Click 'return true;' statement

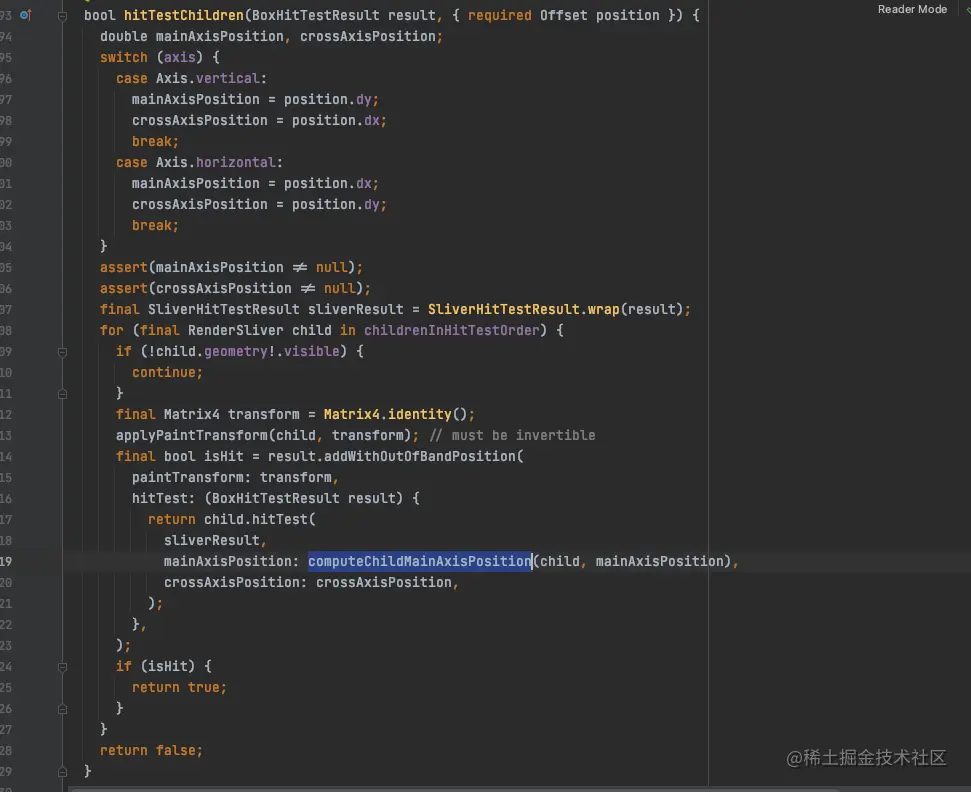pos(180,687)
